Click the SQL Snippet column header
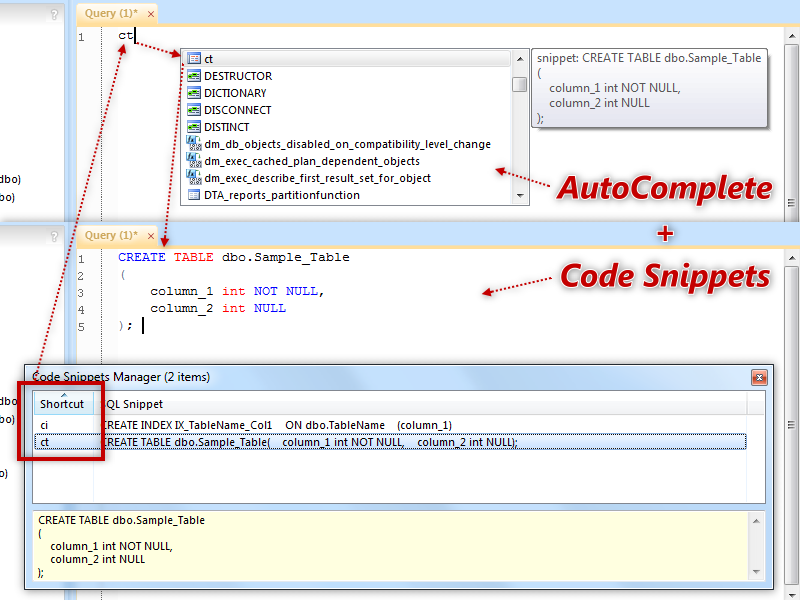The image size is (800, 600). (x=420, y=404)
